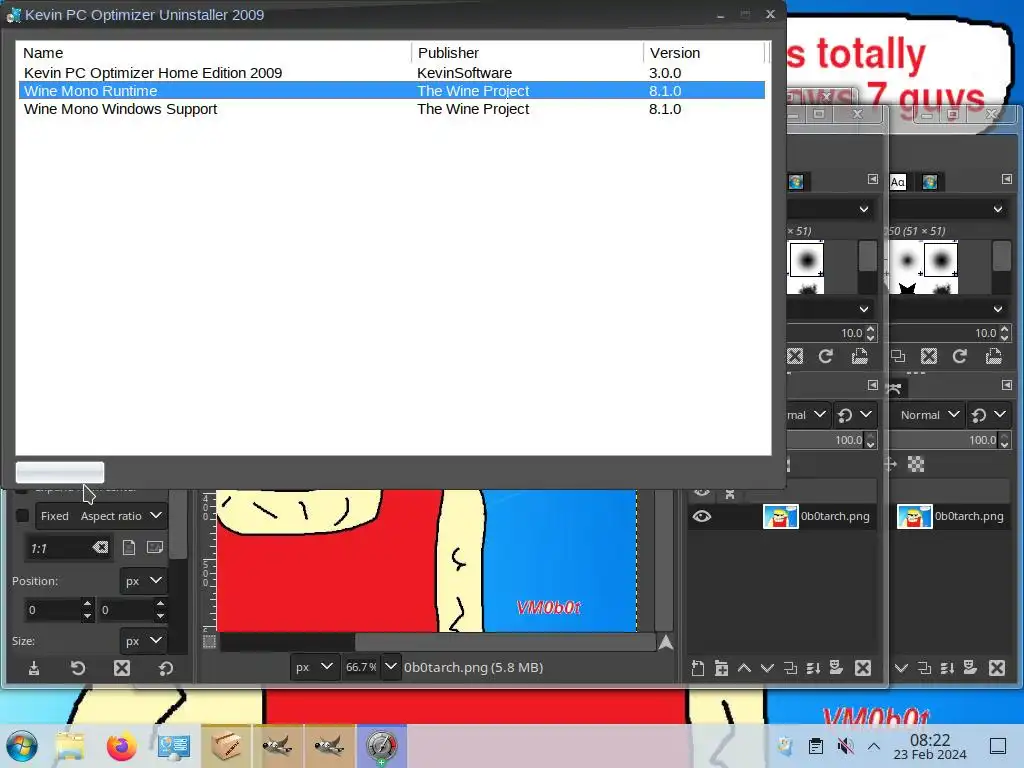
Task: Open the Fixed Aspect ratio dropdown
Action: point(101,516)
